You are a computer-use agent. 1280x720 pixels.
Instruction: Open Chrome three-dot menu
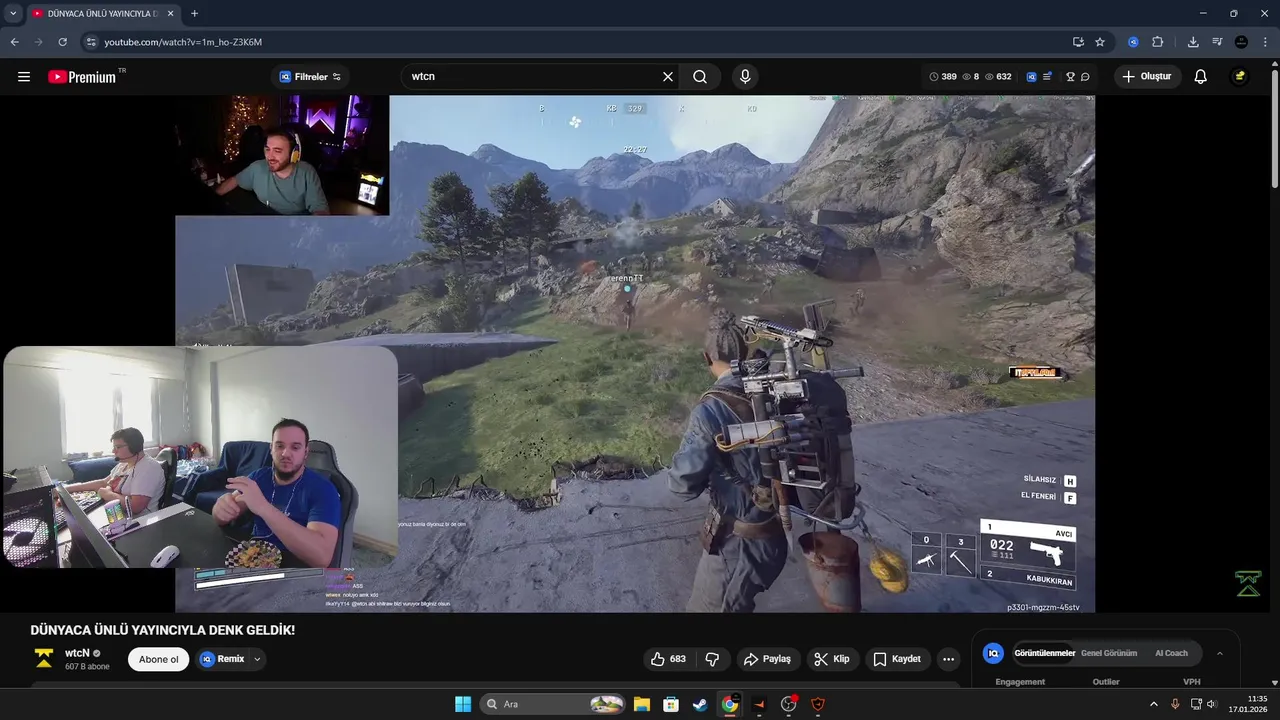[x=1265, y=42]
